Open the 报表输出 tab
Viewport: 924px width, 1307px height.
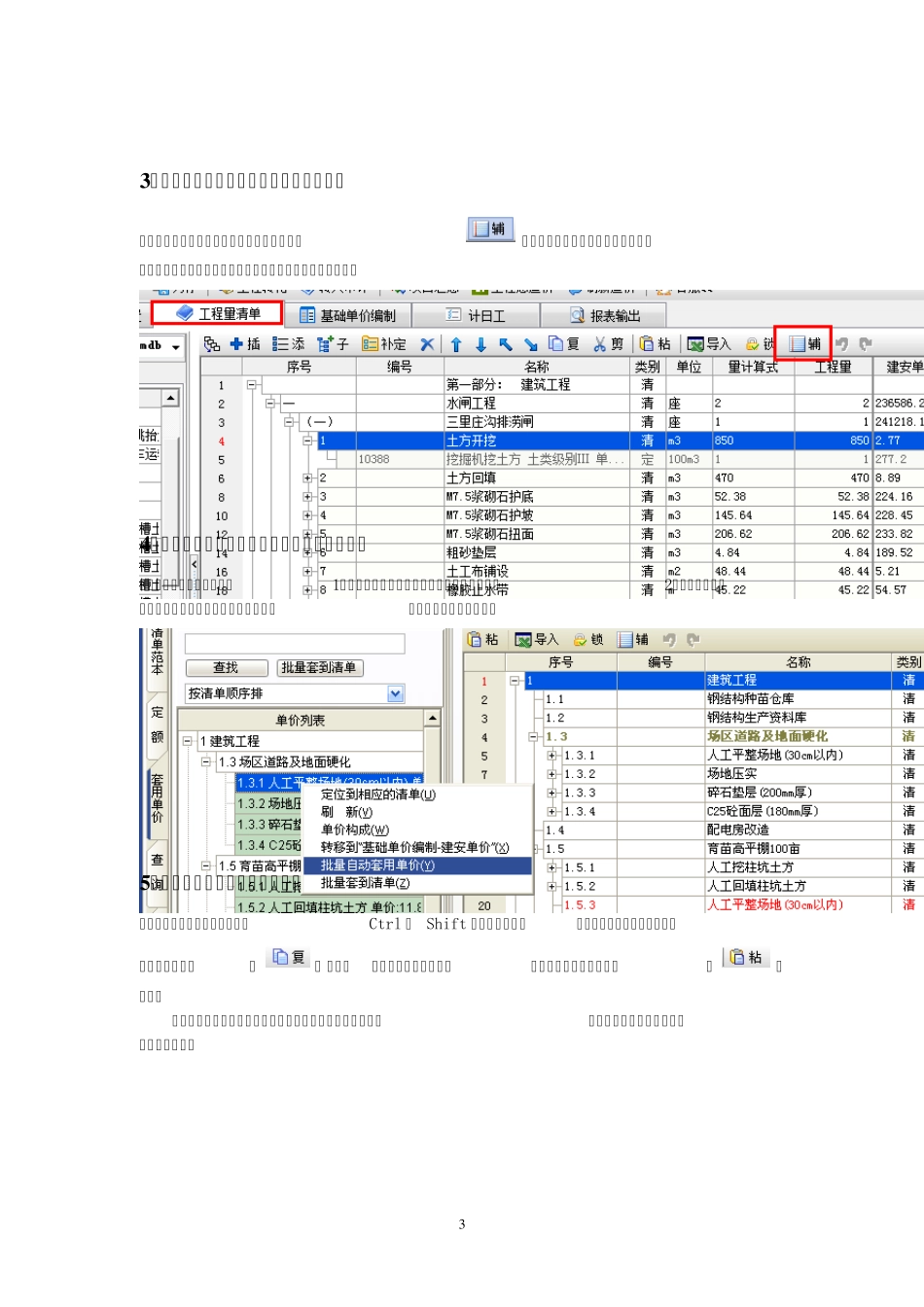click(604, 315)
